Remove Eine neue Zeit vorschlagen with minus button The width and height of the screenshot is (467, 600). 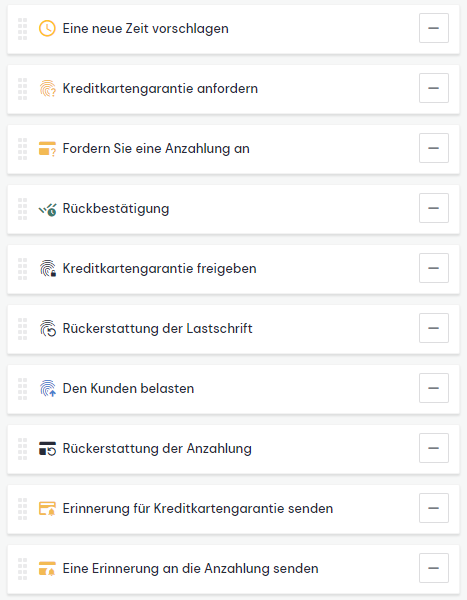pos(434,28)
